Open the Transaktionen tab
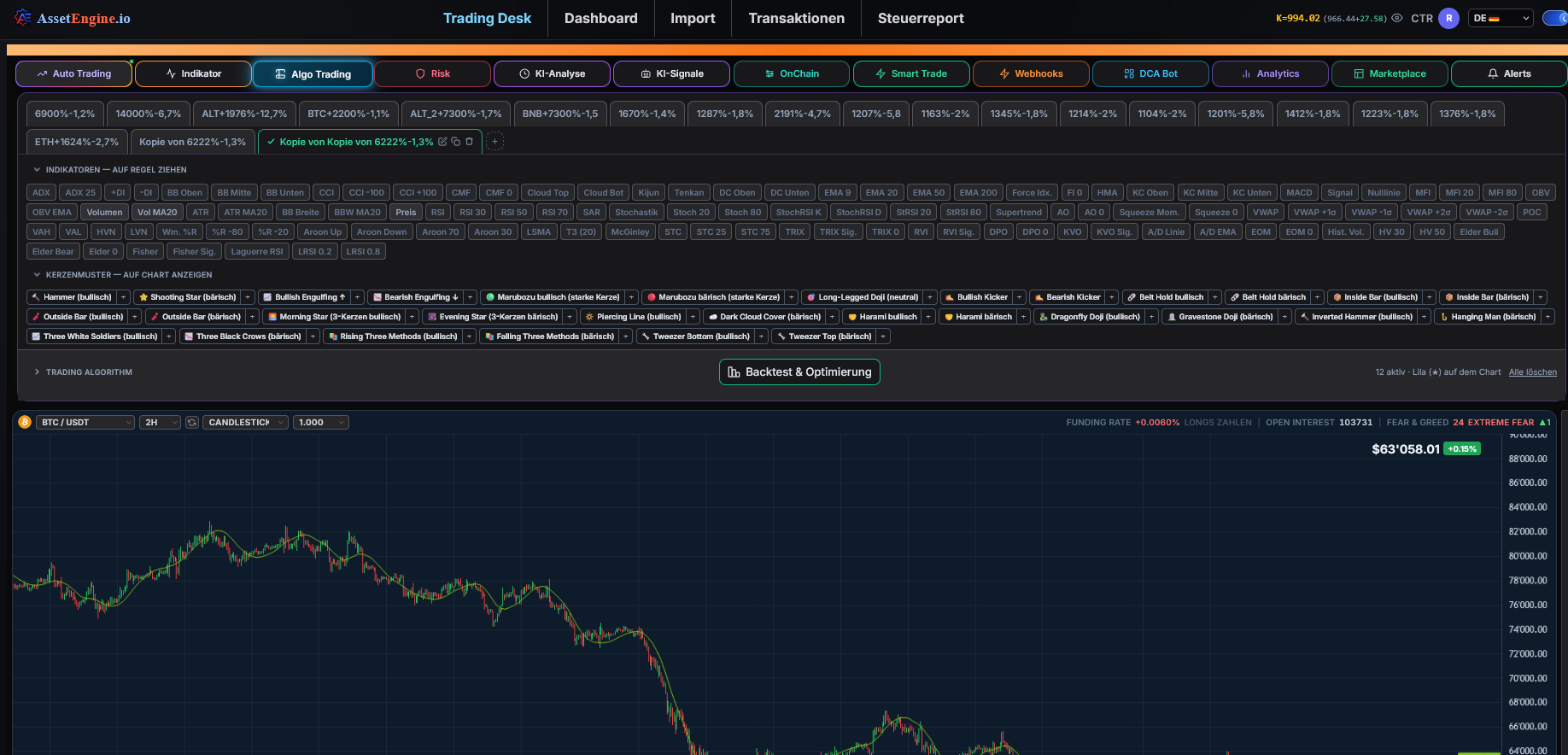Image resolution: width=1568 pixels, height=755 pixels. pyautogui.click(x=796, y=18)
